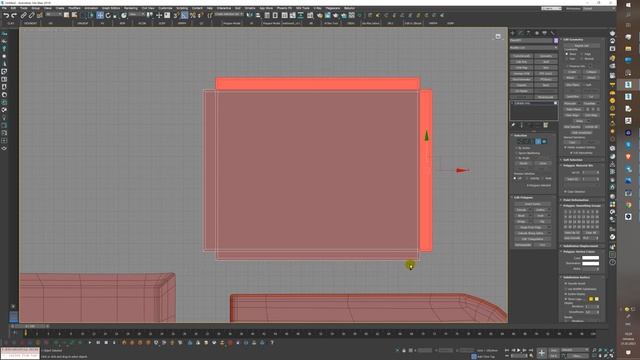Image resolution: width=640 pixels, height=360 pixels.
Task: Switch to Motion command panel tab
Action: click(x=537, y=33)
